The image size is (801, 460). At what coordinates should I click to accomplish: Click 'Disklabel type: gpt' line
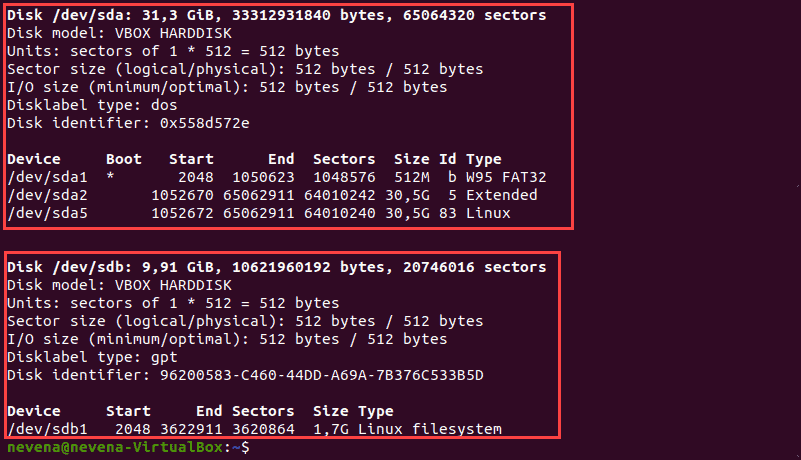(92, 357)
